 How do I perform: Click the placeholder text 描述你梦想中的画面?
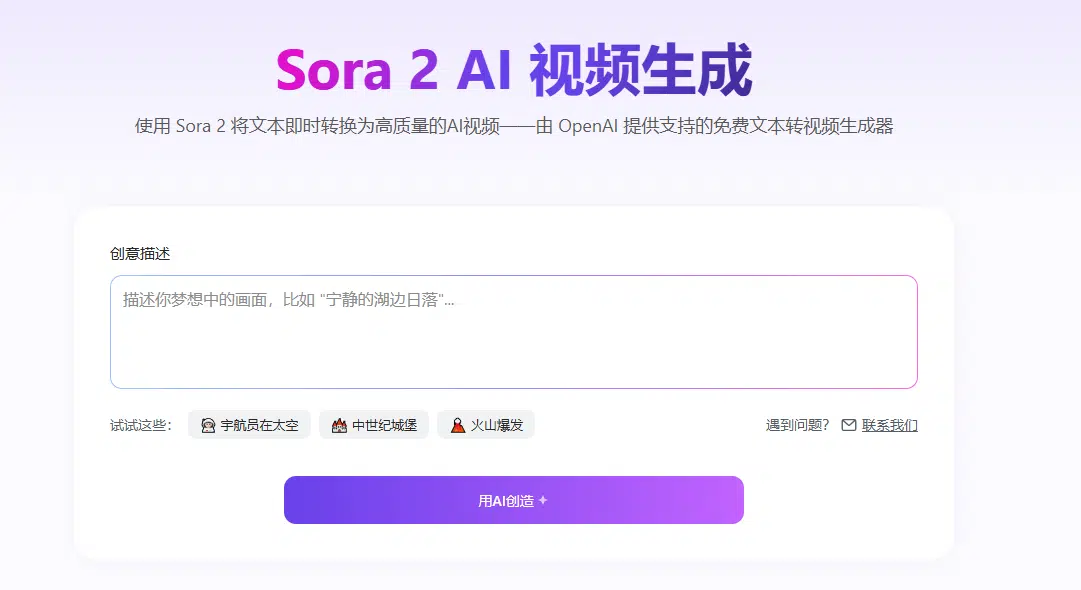tap(288, 300)
